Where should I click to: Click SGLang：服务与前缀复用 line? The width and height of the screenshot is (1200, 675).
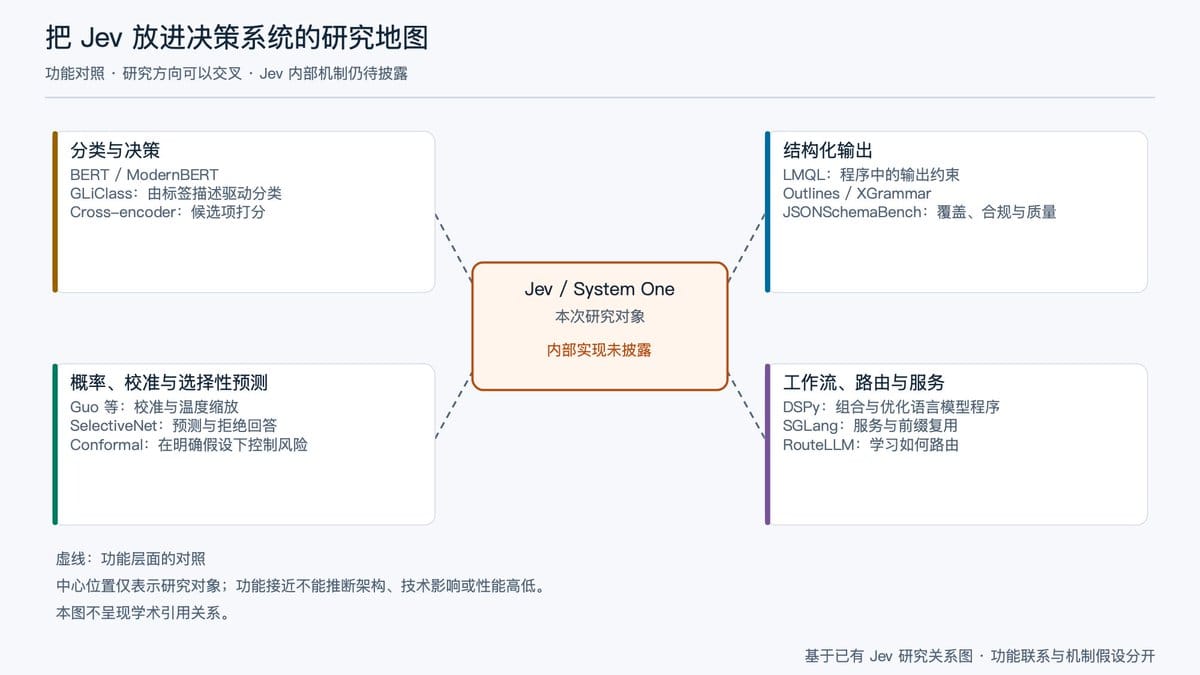(x=870, y=425)
